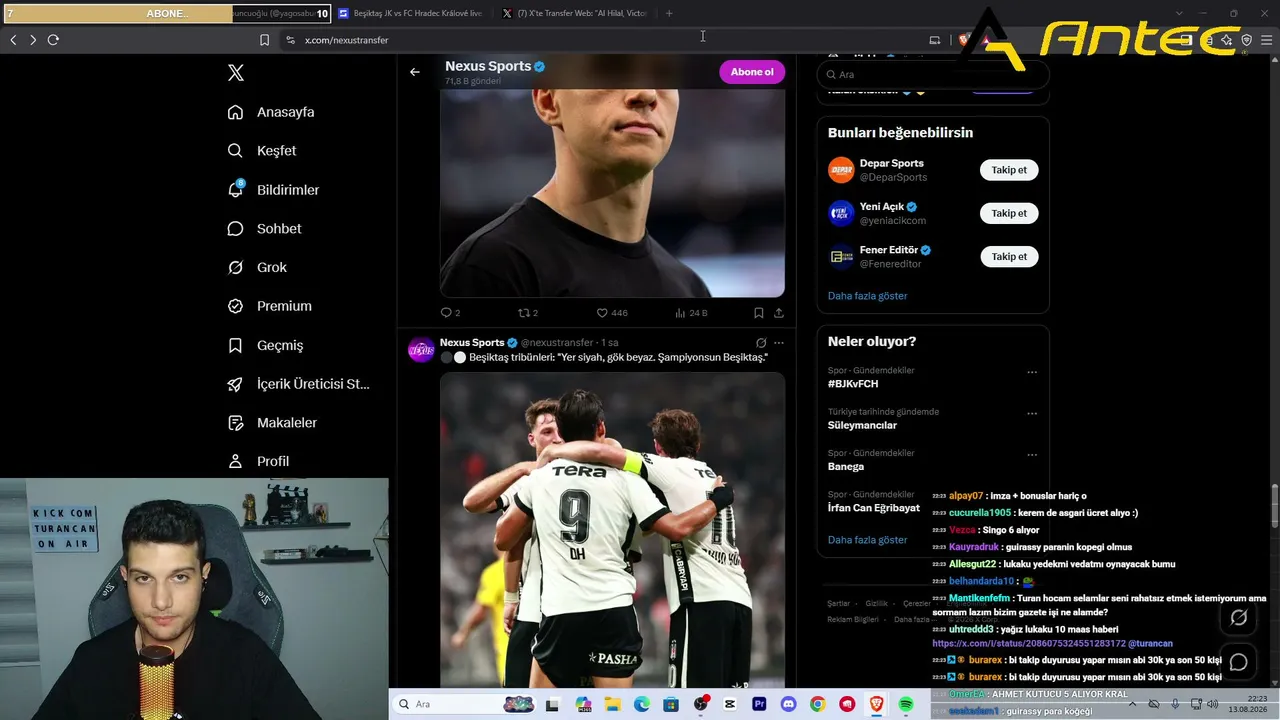Open Adobe Premiere Pro from the taskbar
Viewport: 1280px width, 720px height.
[x=759, y=704]
